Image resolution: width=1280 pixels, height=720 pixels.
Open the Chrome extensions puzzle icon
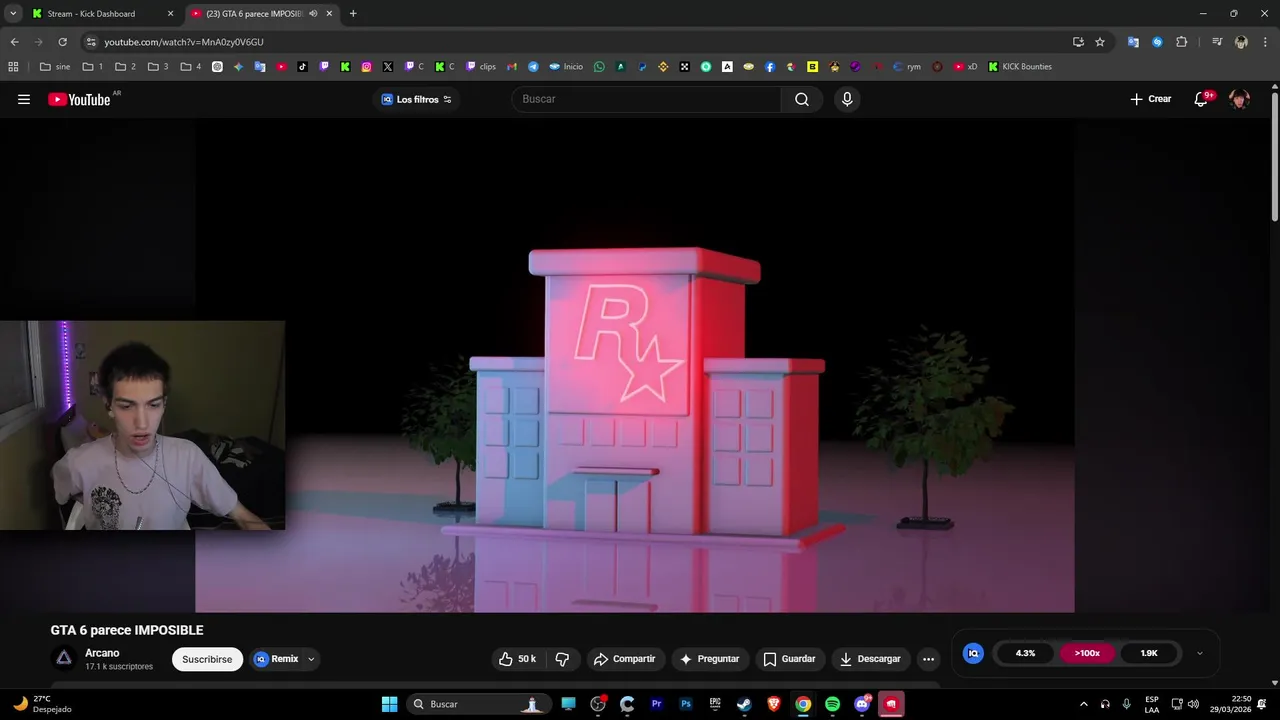coord(1182,42)
